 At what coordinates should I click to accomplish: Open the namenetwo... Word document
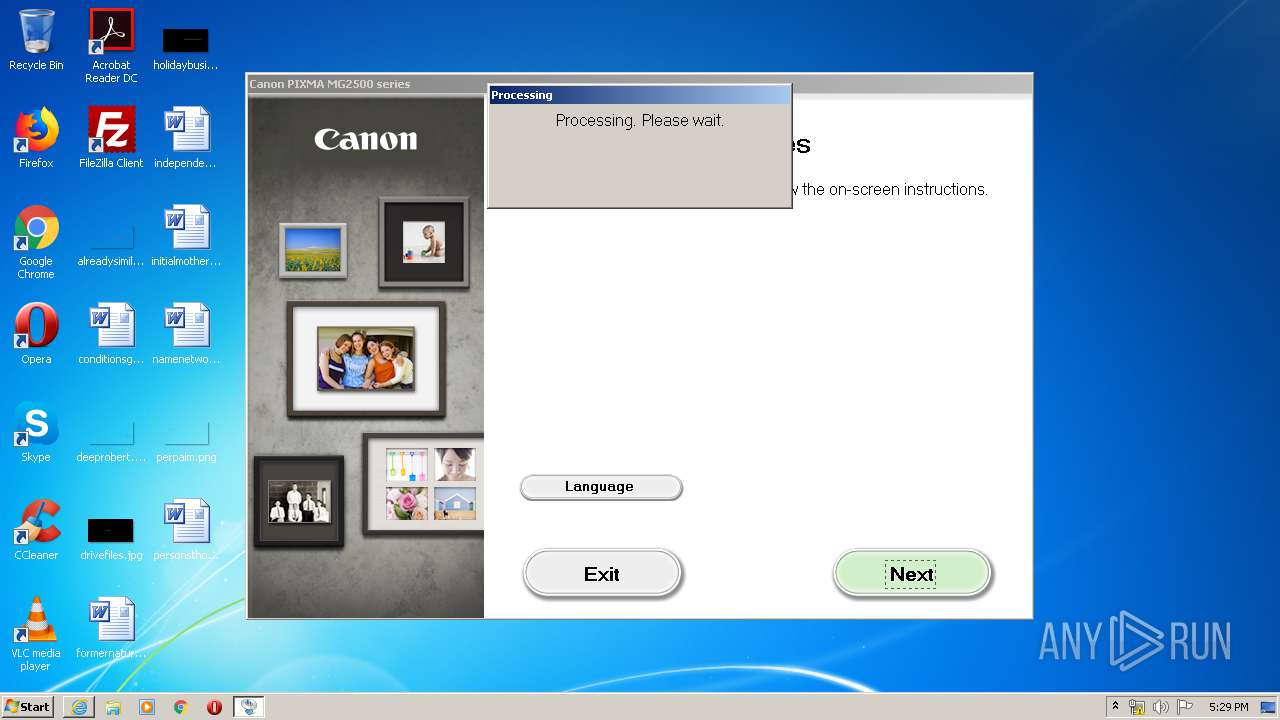[x=185, y=334]
